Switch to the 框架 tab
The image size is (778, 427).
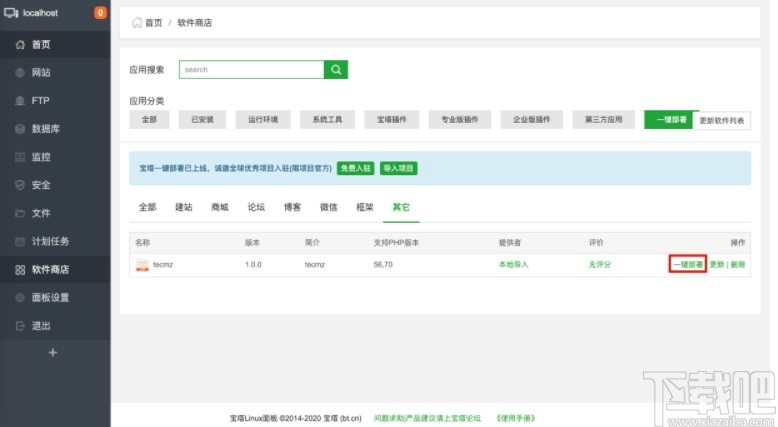tap(365, 207)
